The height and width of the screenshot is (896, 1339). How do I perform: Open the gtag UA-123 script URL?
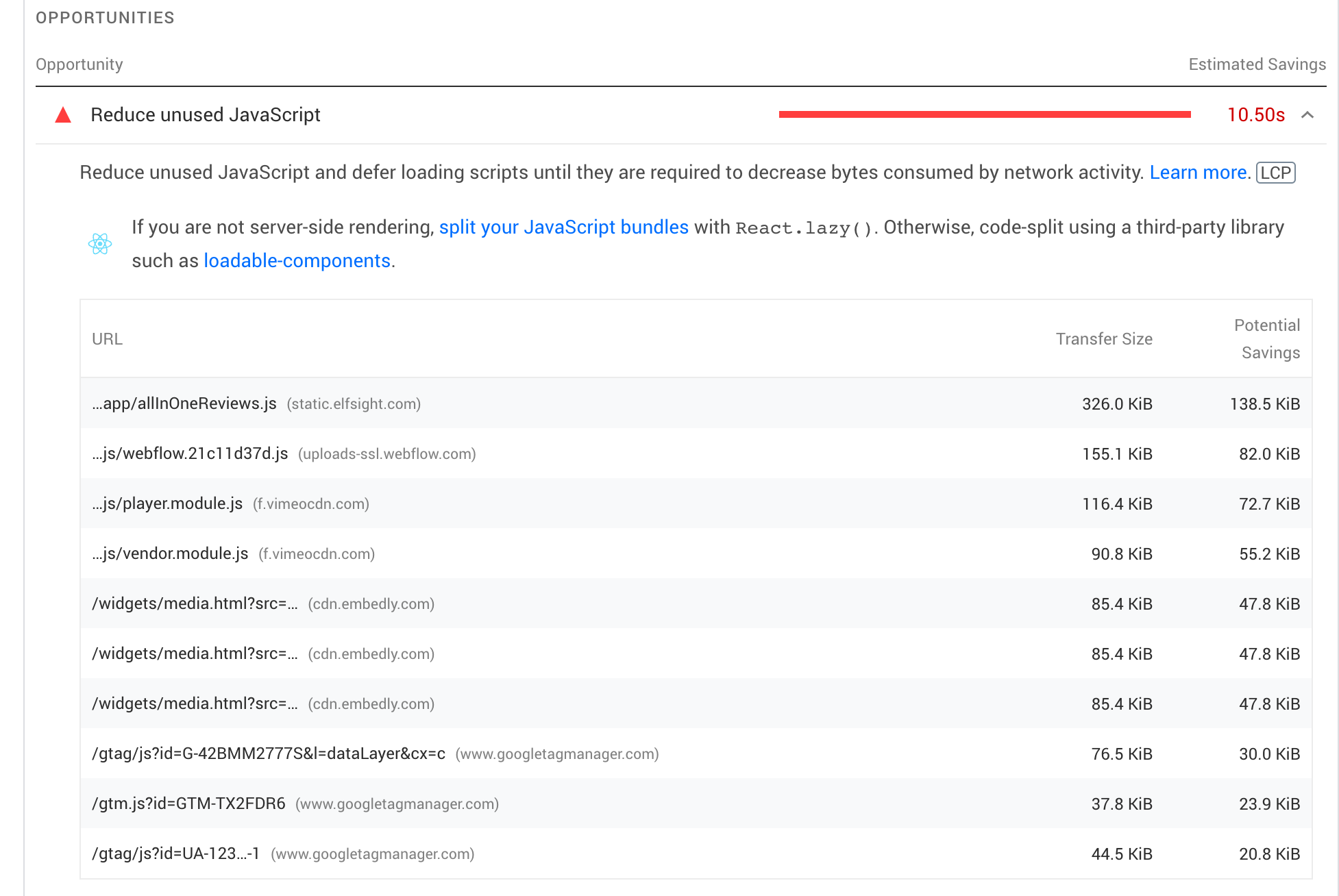[175, 854]
